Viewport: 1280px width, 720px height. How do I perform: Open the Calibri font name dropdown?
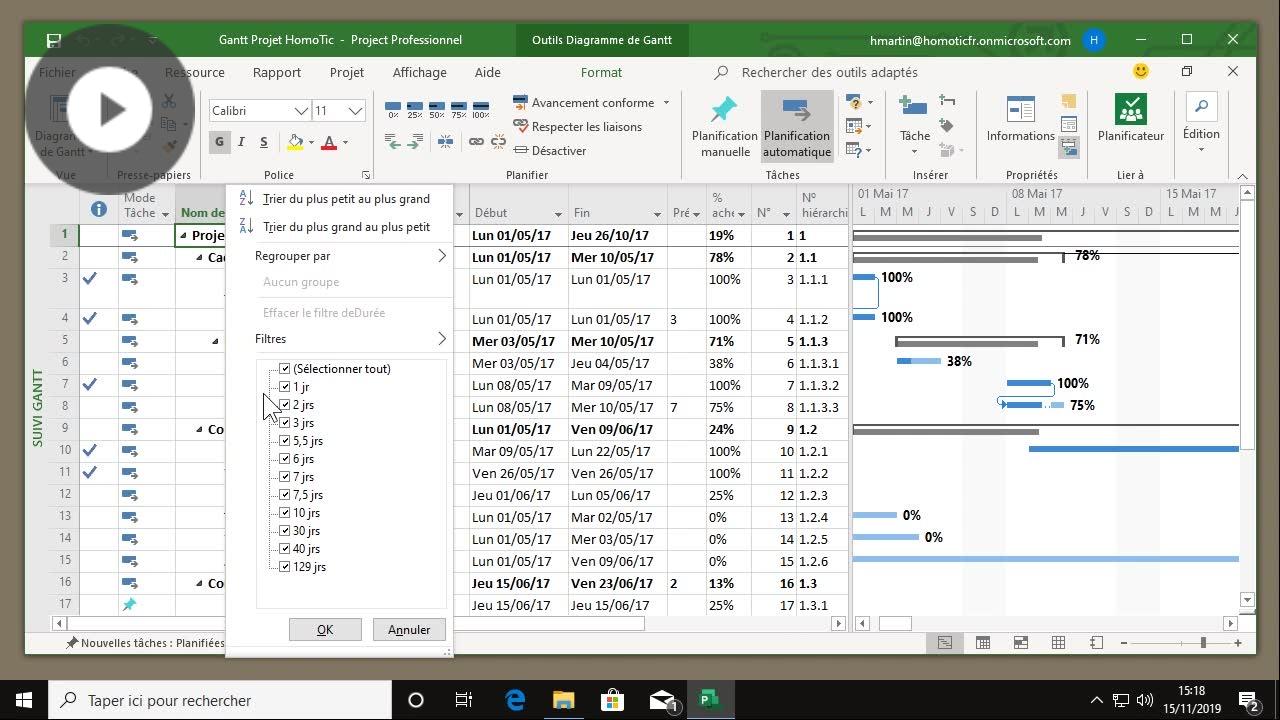click(300, 111)
